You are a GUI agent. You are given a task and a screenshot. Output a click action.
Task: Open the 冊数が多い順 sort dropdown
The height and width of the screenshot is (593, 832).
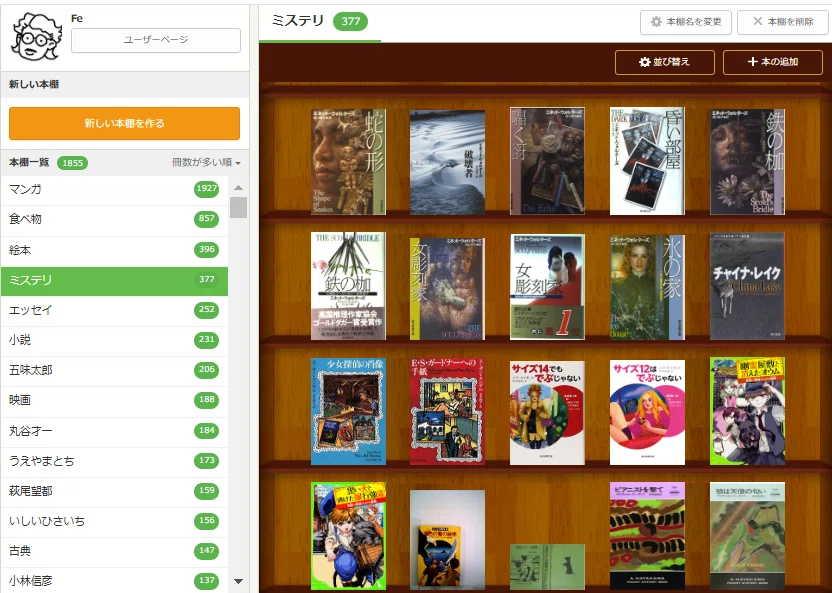206,162
